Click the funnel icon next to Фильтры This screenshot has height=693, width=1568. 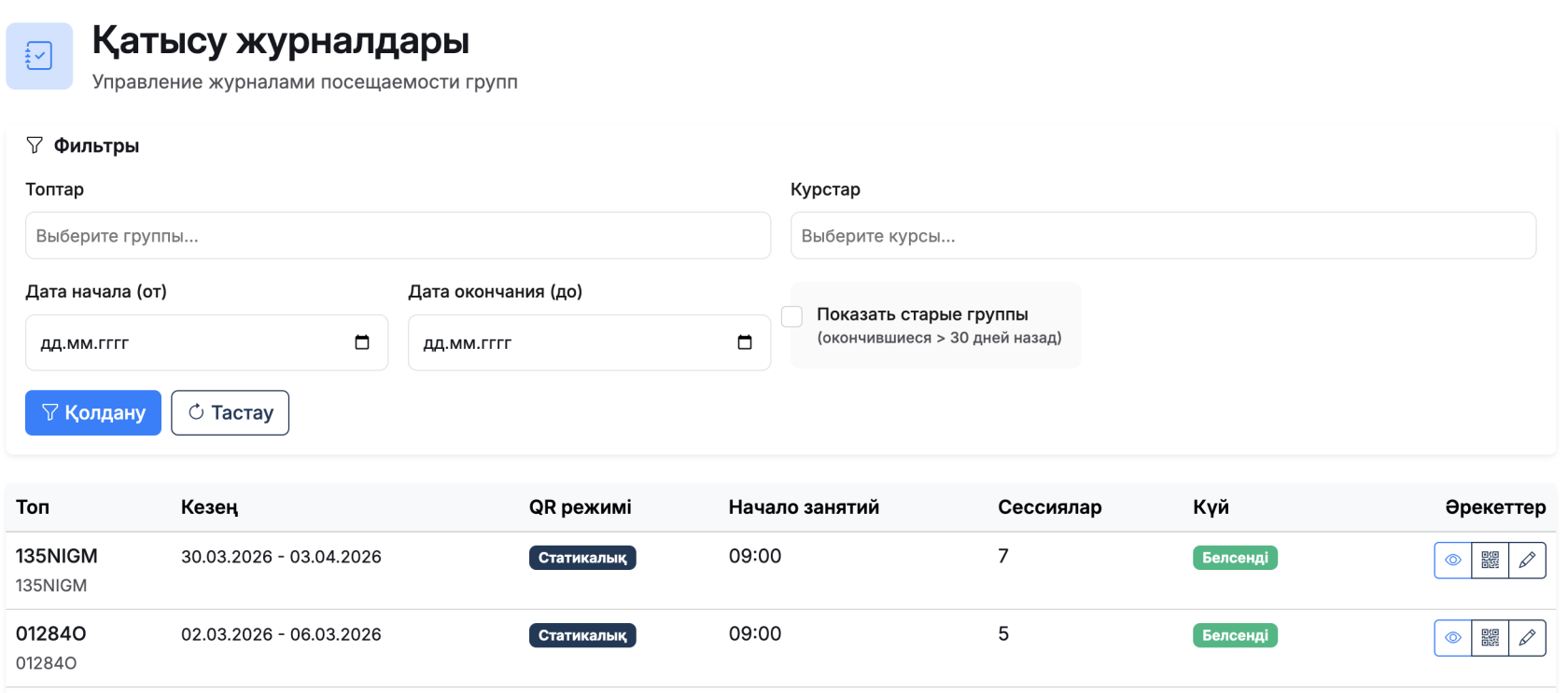35,146
